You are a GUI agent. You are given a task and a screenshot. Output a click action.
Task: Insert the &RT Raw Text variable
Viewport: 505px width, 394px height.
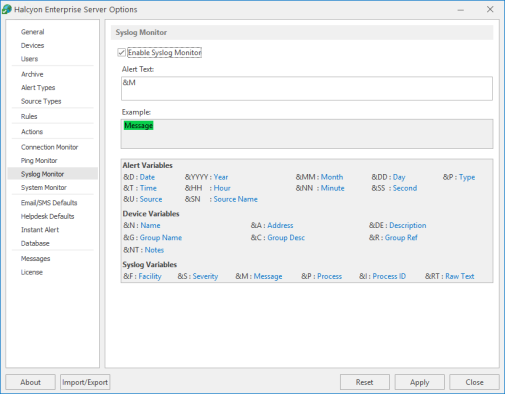point(460,276)
